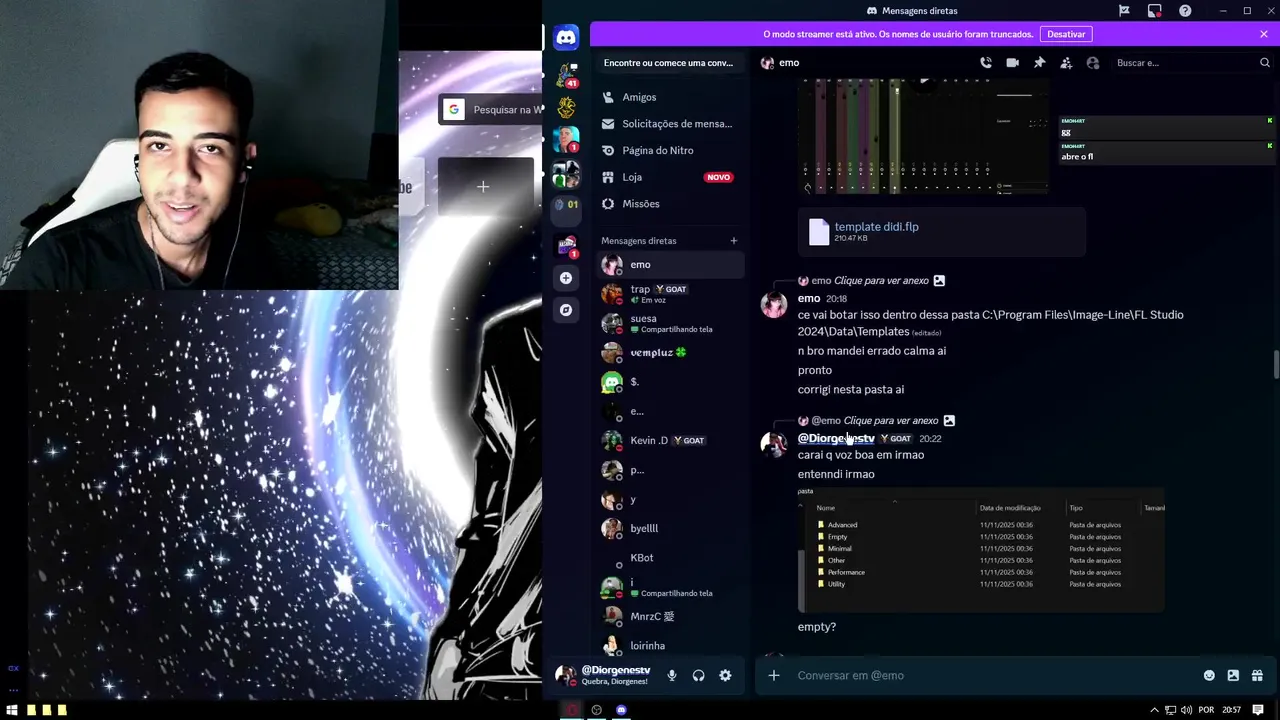Image resolution: width=1280 pixels, height=720 pixels.
Task: Open DM with vempluz
Action: pyautogui.click(x=670, y=352)
